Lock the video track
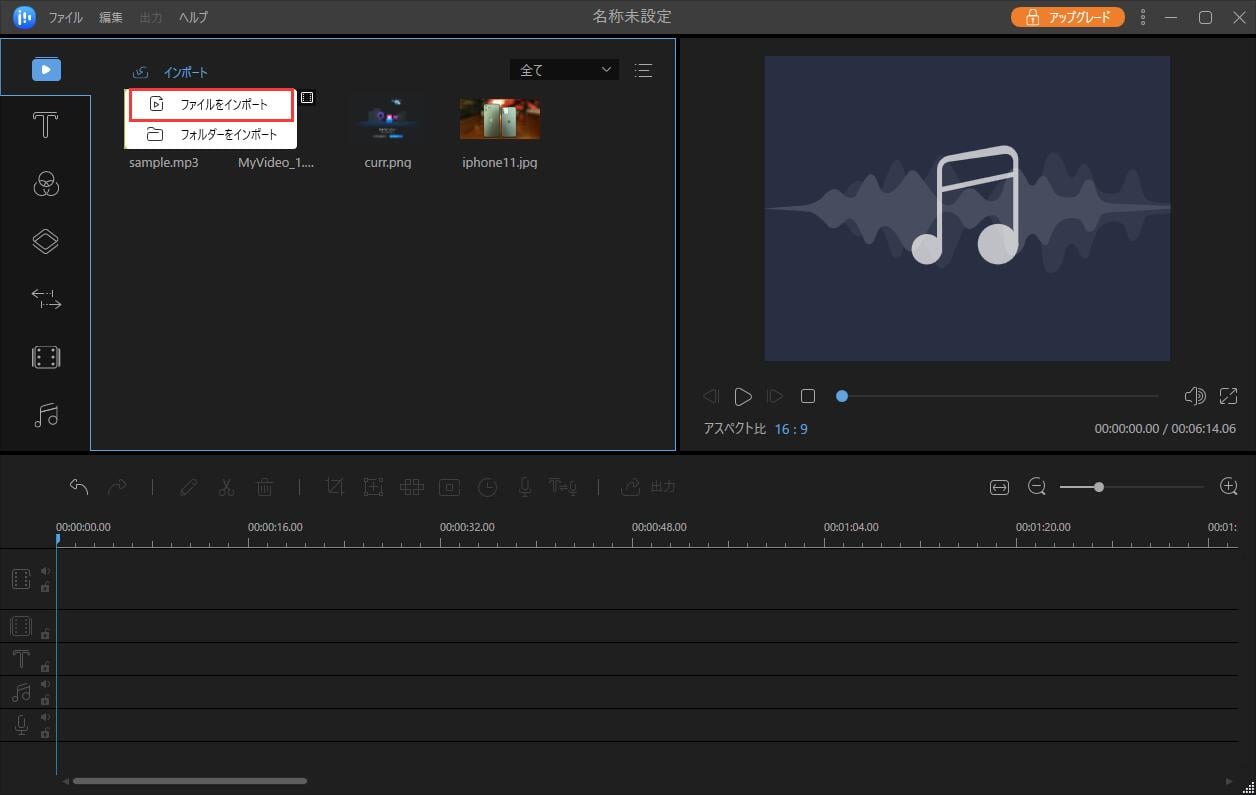 (x=45, y=587)
